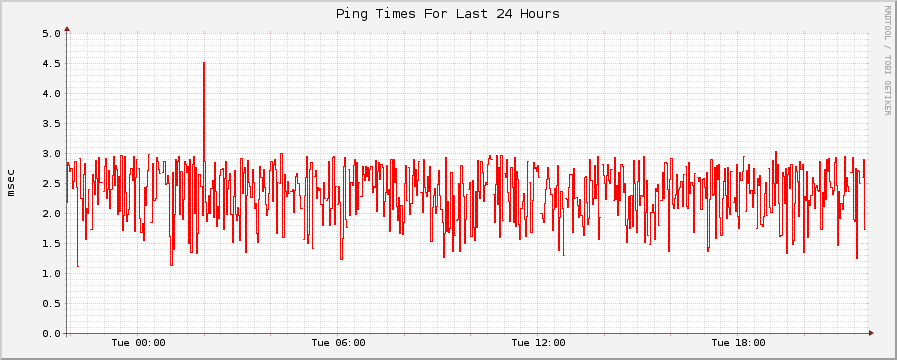
Task: Click the "Tue 12:00" time label
Action: click(538, 343)
